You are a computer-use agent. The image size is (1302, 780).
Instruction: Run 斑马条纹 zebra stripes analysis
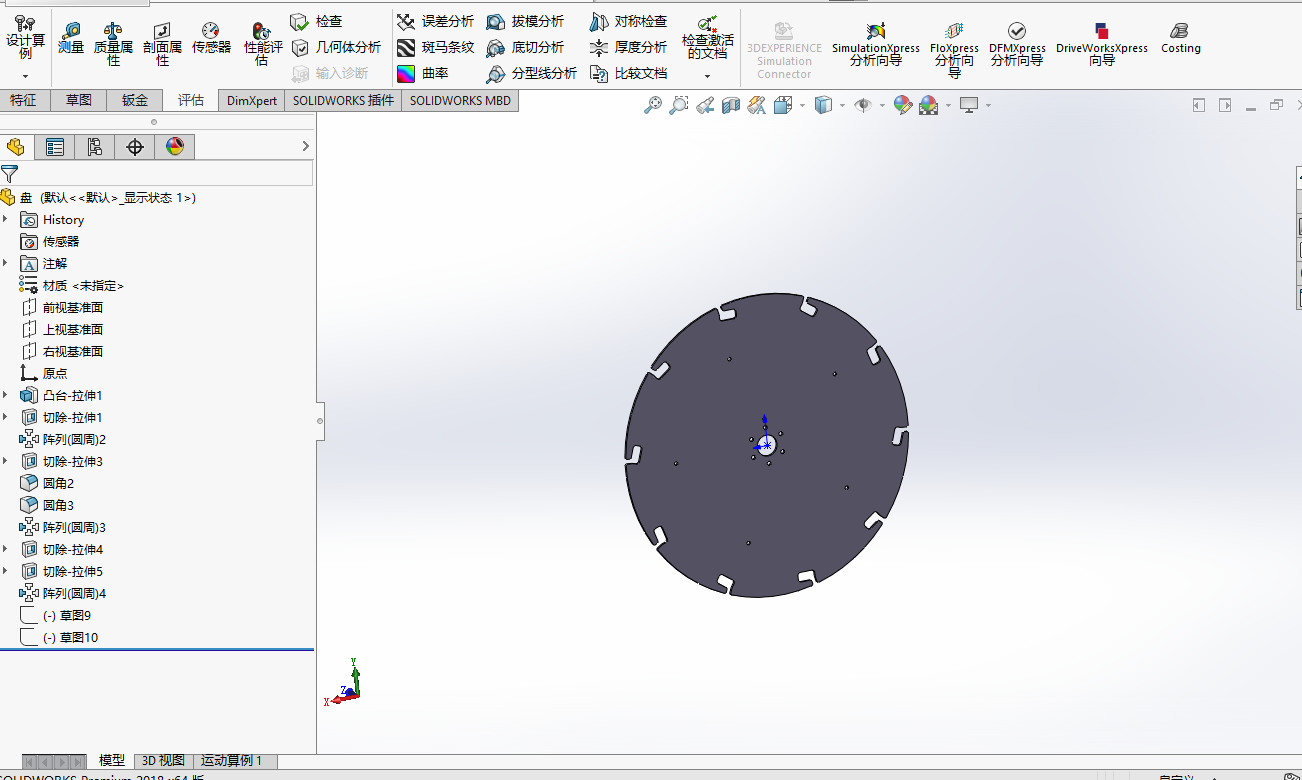coord(435,47)
